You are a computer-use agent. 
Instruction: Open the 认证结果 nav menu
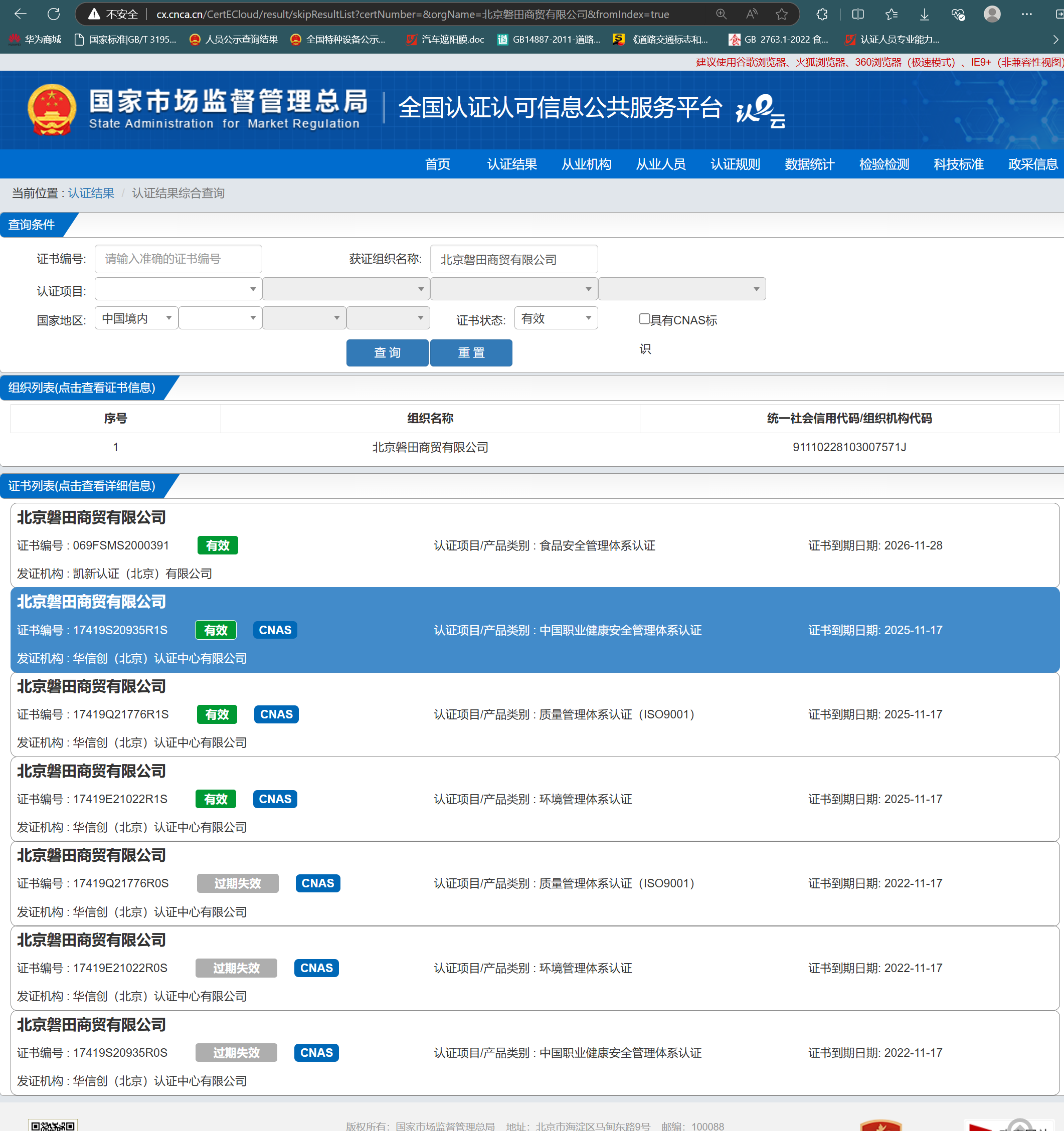(511, 164)
